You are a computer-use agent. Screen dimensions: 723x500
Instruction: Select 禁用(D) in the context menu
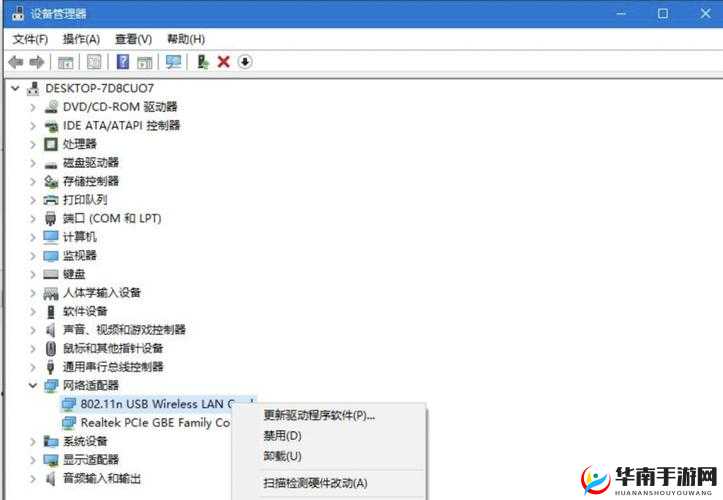(282, 436)
